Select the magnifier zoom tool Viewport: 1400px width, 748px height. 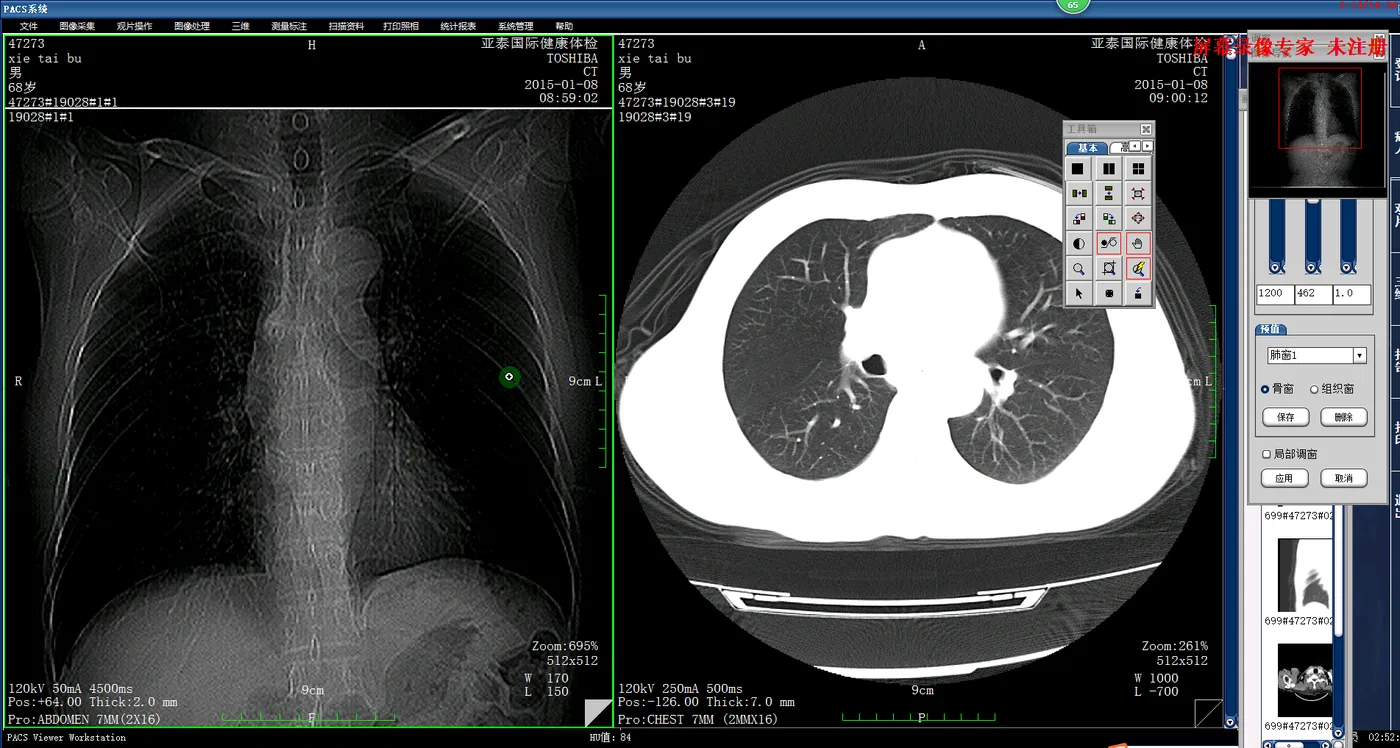1078,268
